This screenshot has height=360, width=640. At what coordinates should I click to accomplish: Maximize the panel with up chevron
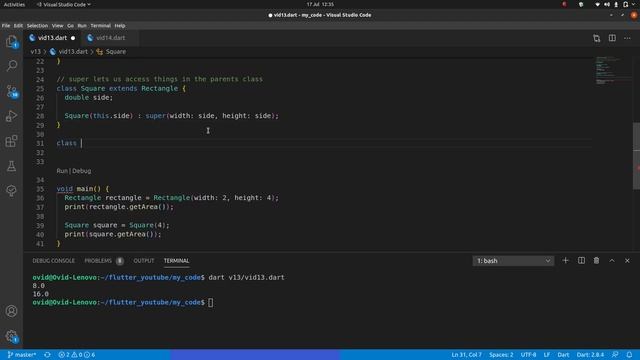pyautogui.click(x=612, y=260)
